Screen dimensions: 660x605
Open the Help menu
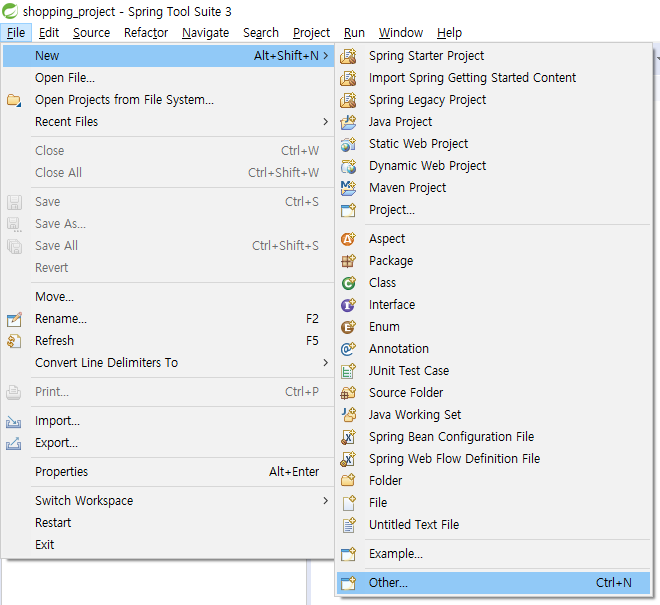(x=449, y=33)
